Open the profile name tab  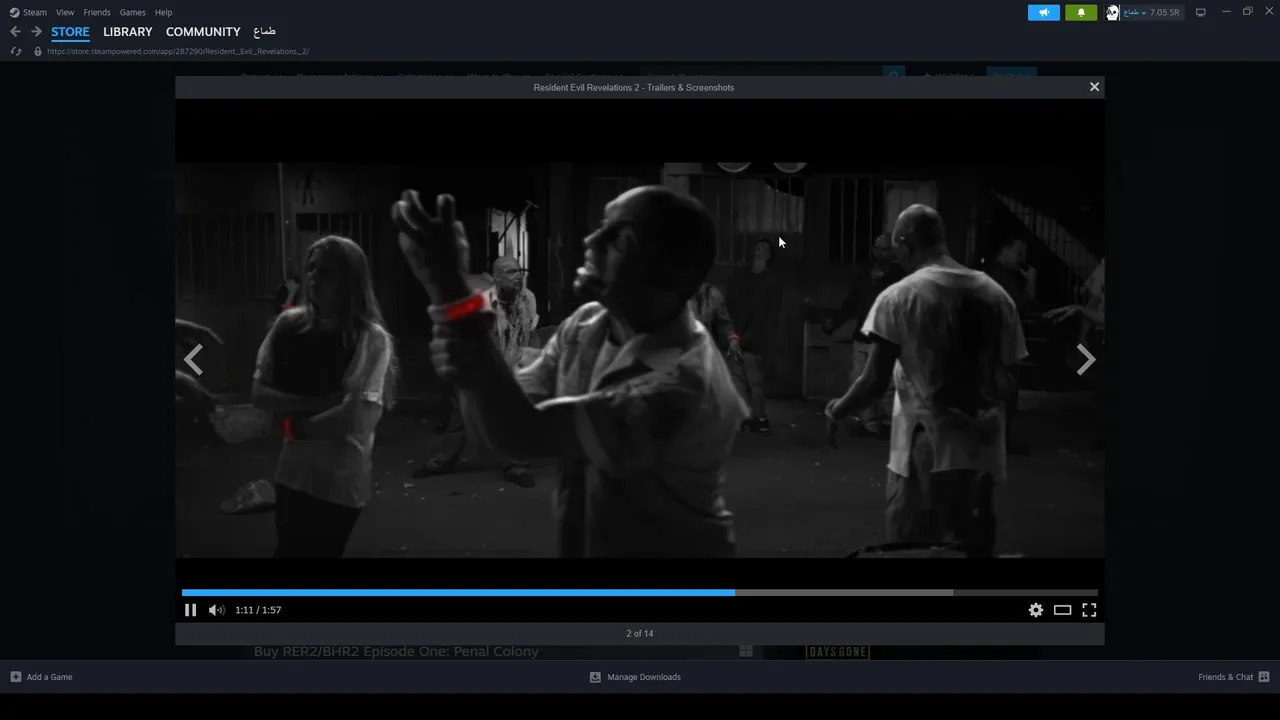(x=265, y=32)
